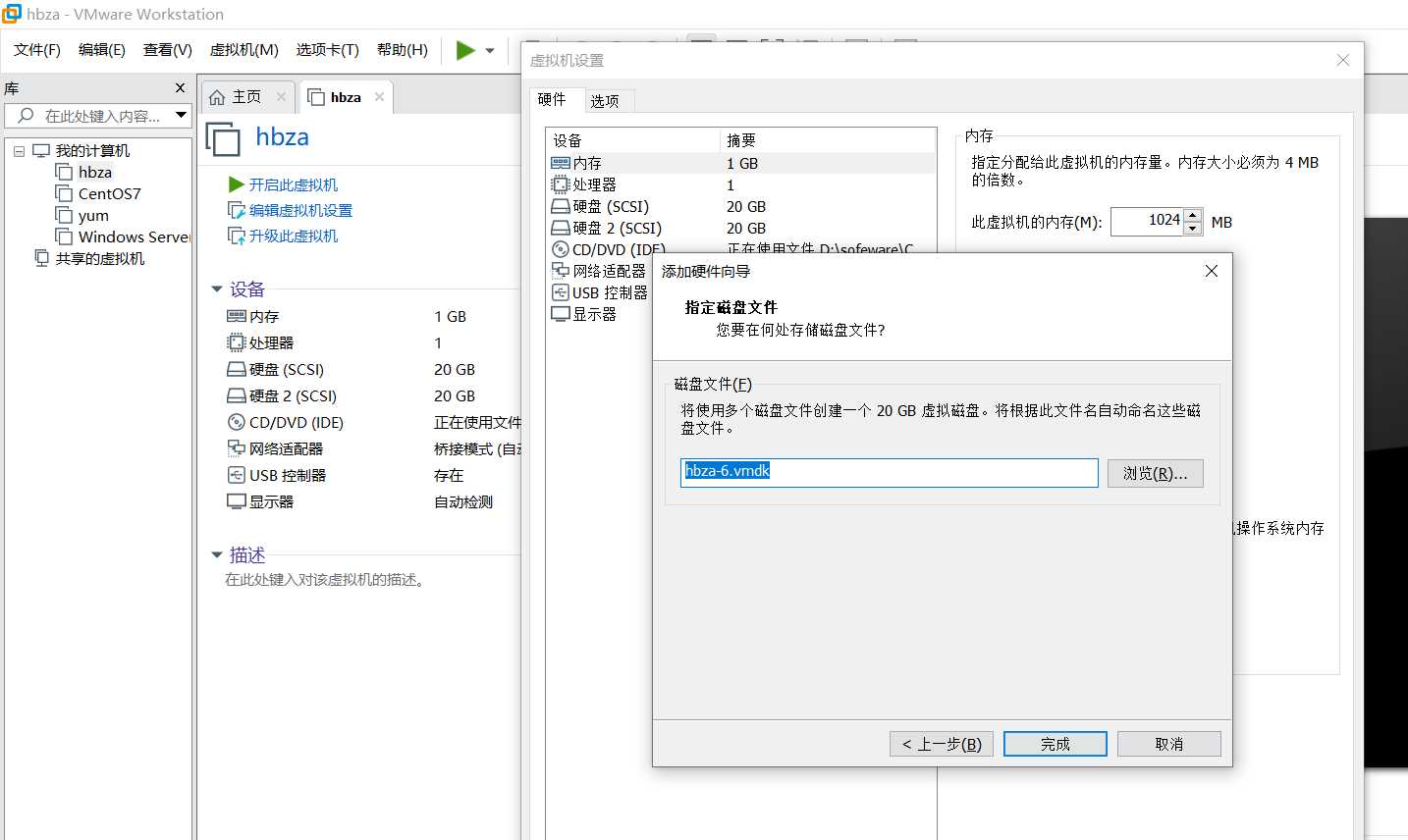Click 显示器 monitor icon in device summary
This screenshot has height=840, width=1408.
(237, 501)
